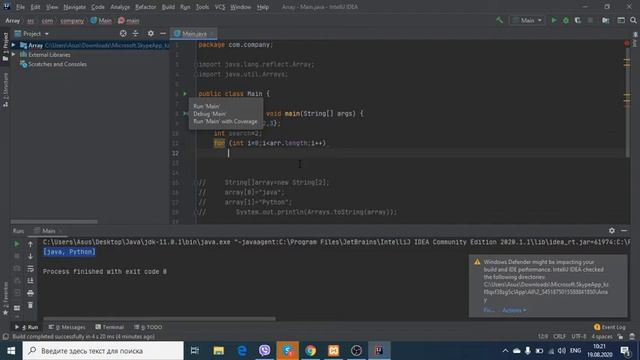Open the Refactor menu

pyautogui.click(x=146, y=7)
